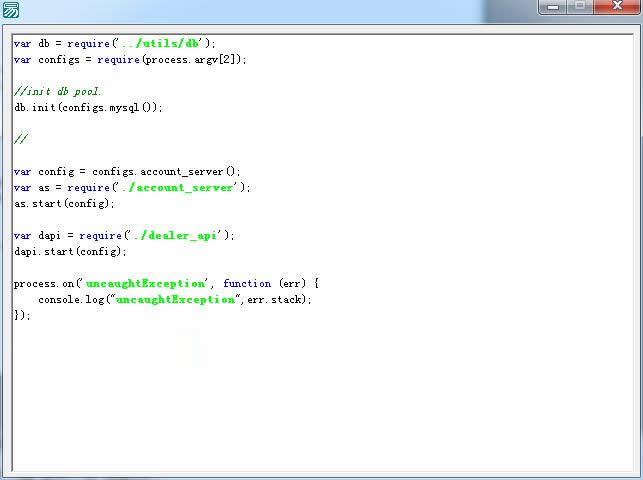Click the as.start(config); line
The width and height of the screenshot is (643, 480).
tap(64, 203)
